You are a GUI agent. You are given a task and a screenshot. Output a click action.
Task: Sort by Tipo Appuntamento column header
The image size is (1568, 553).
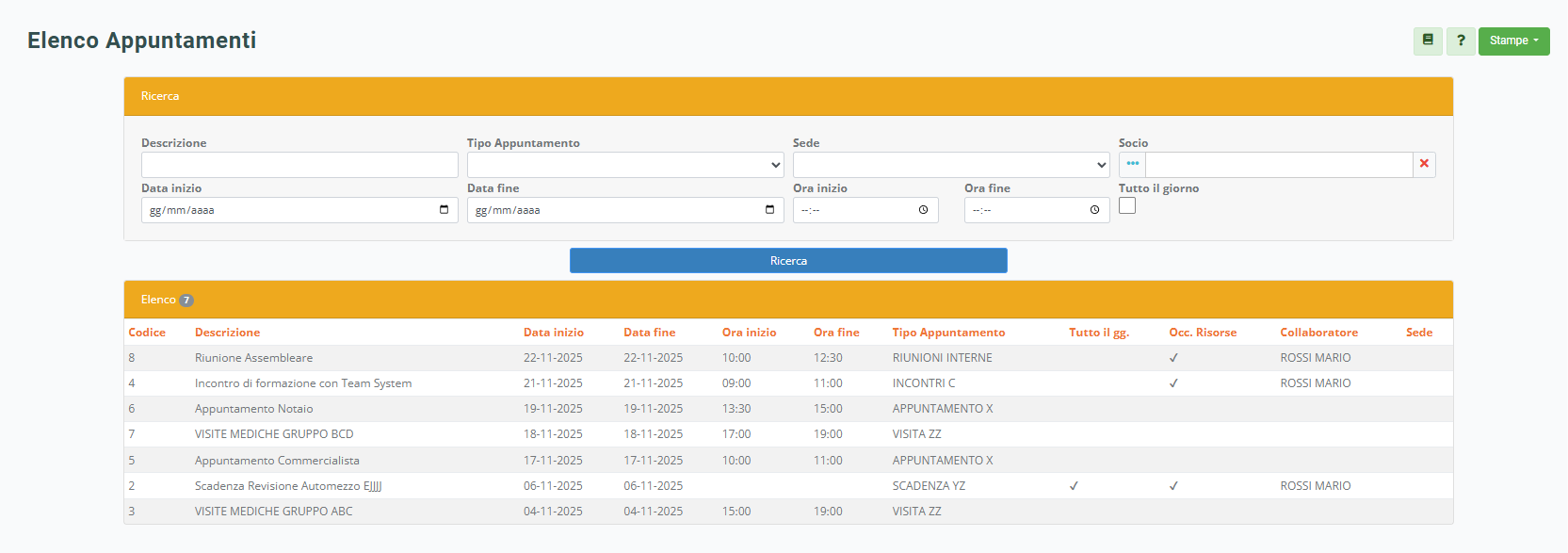click(x=948, y=333)
